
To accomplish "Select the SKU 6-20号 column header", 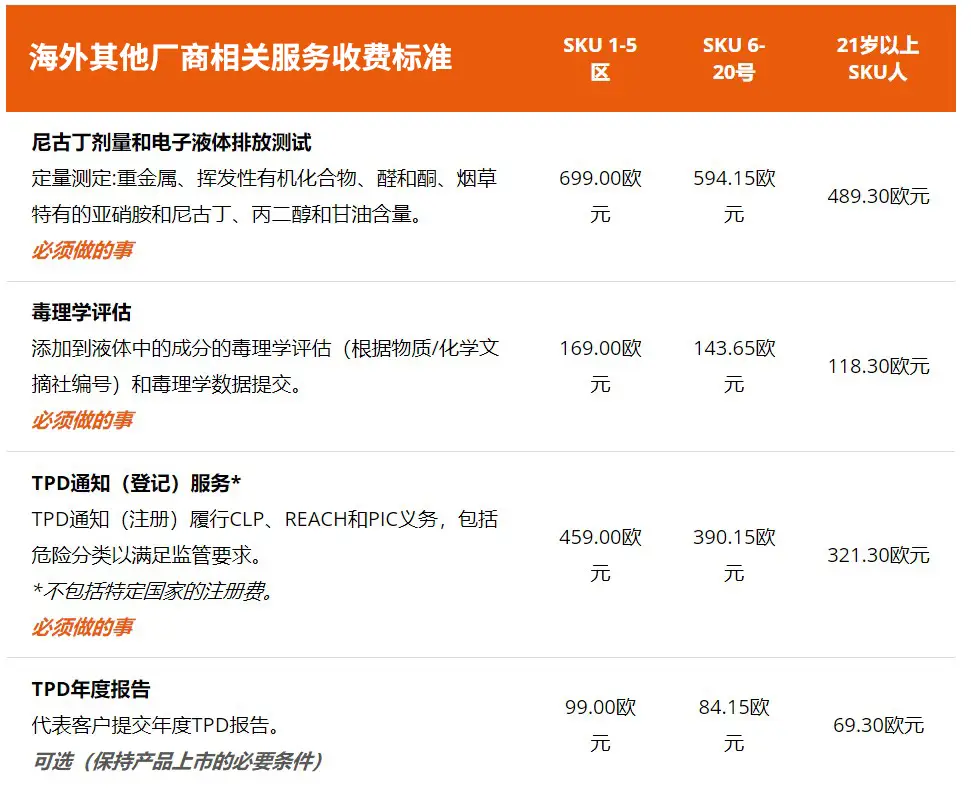I will pyautogui.click(x=734, y=59).
